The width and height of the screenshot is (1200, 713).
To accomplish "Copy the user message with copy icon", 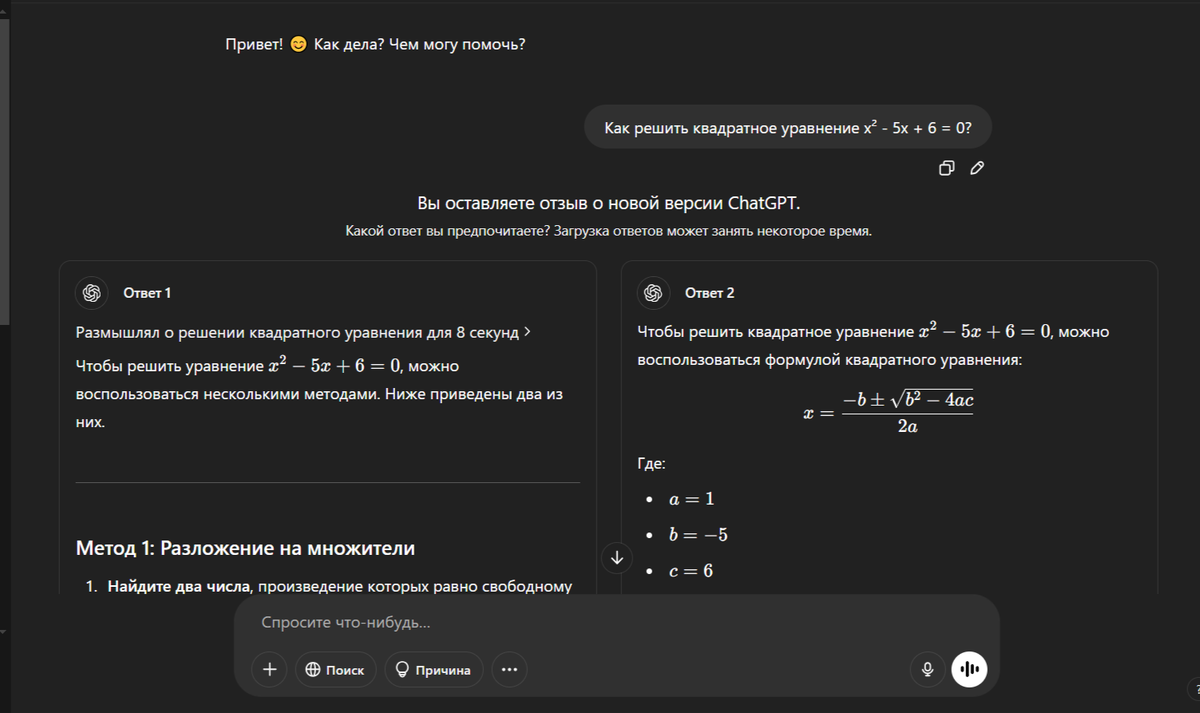I will [x=947, y=168].
